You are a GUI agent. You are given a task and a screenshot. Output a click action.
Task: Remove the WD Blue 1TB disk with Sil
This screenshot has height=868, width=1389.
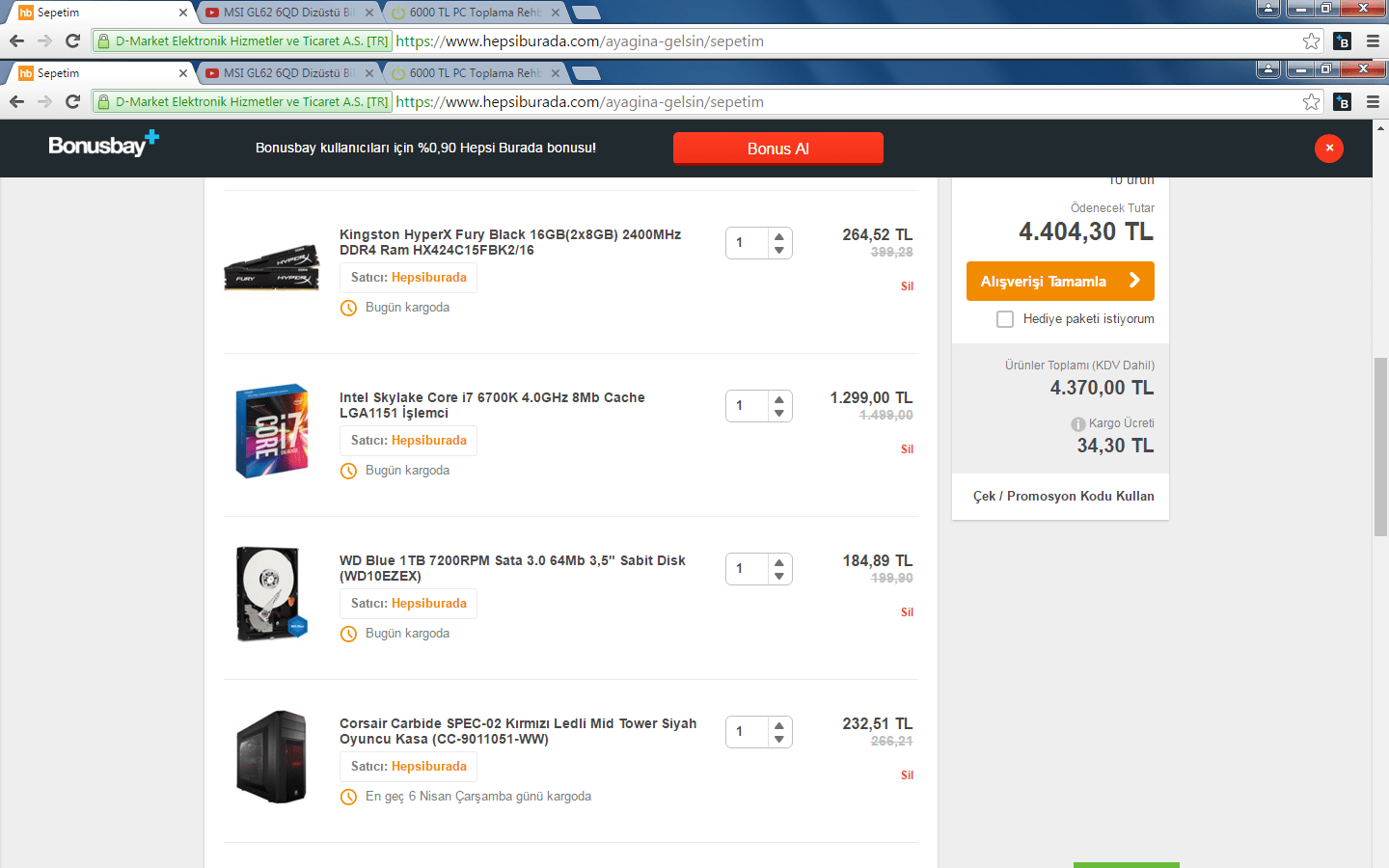(907, 612)
